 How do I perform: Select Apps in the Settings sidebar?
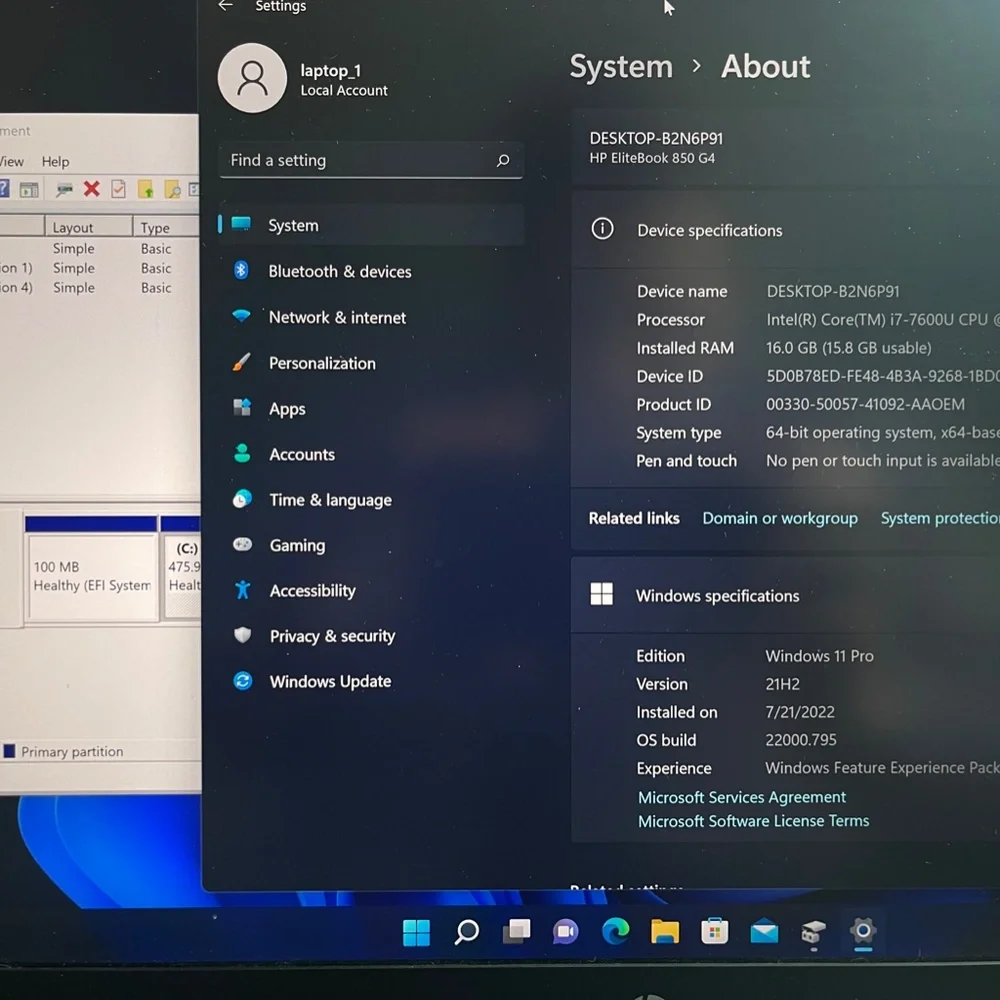point(372,408)
